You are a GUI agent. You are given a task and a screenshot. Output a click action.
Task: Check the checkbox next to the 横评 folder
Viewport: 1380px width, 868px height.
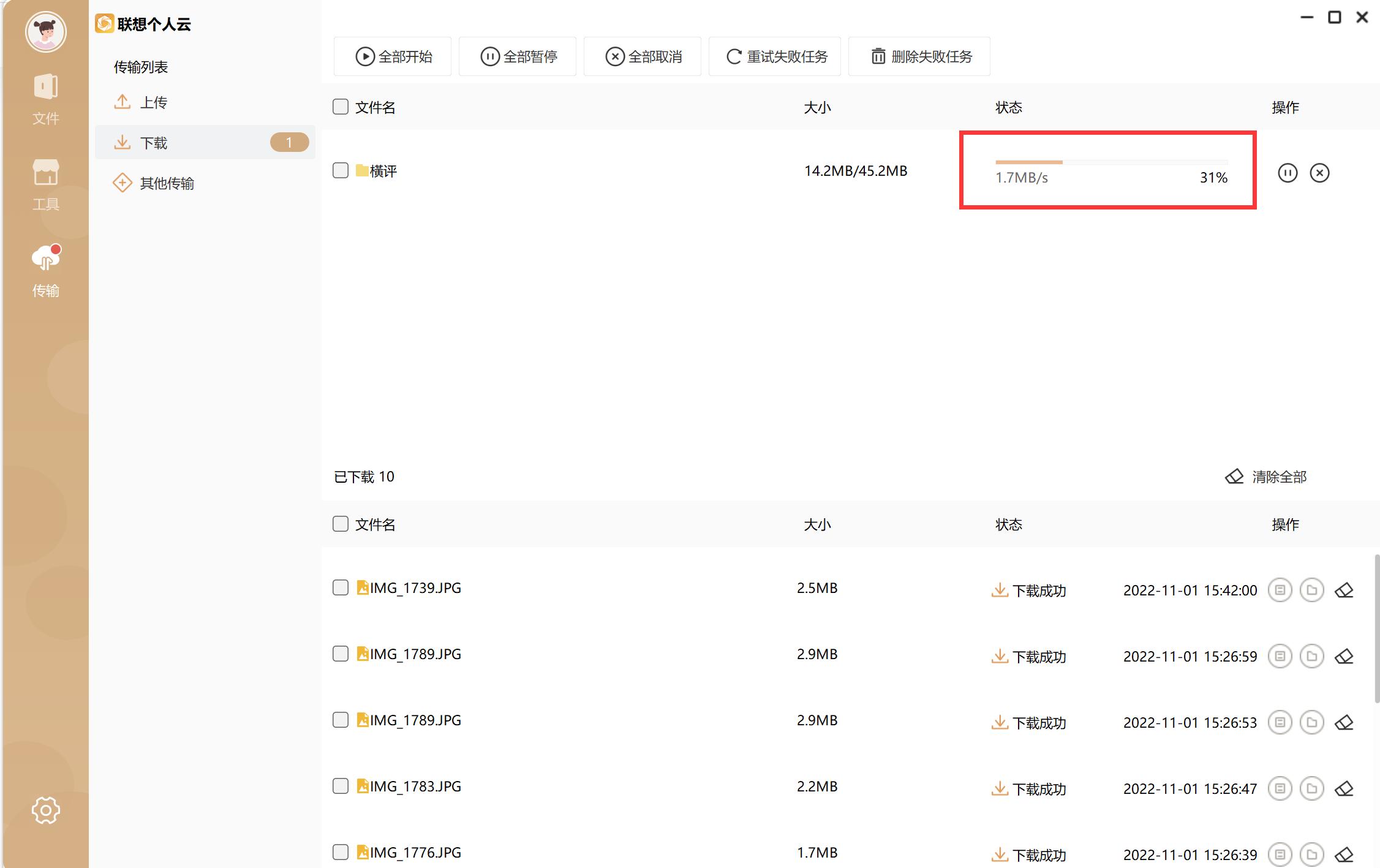pyautogui.click(x=341, y=170)
